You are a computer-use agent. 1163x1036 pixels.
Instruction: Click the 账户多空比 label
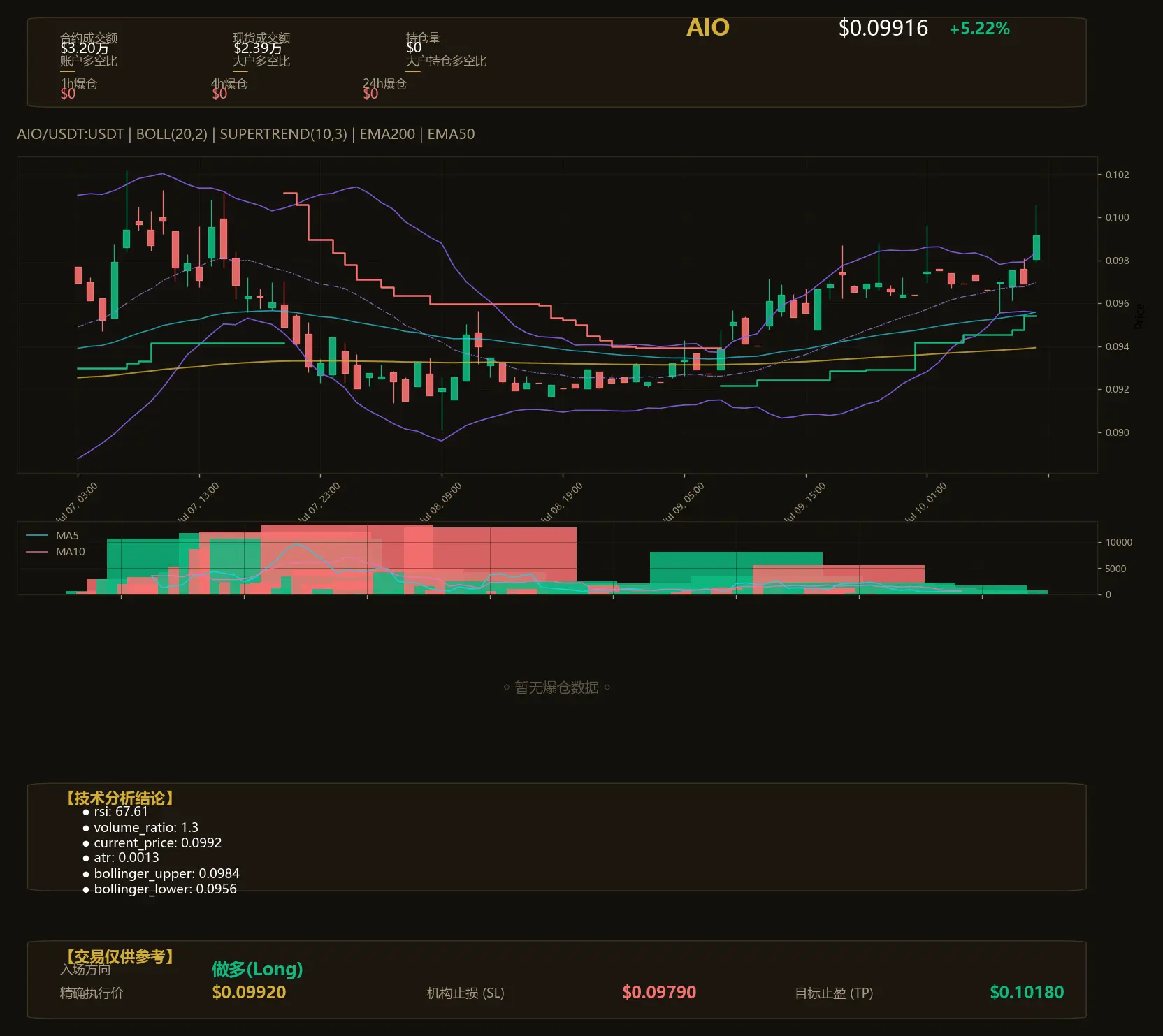(x=89, y=61)
